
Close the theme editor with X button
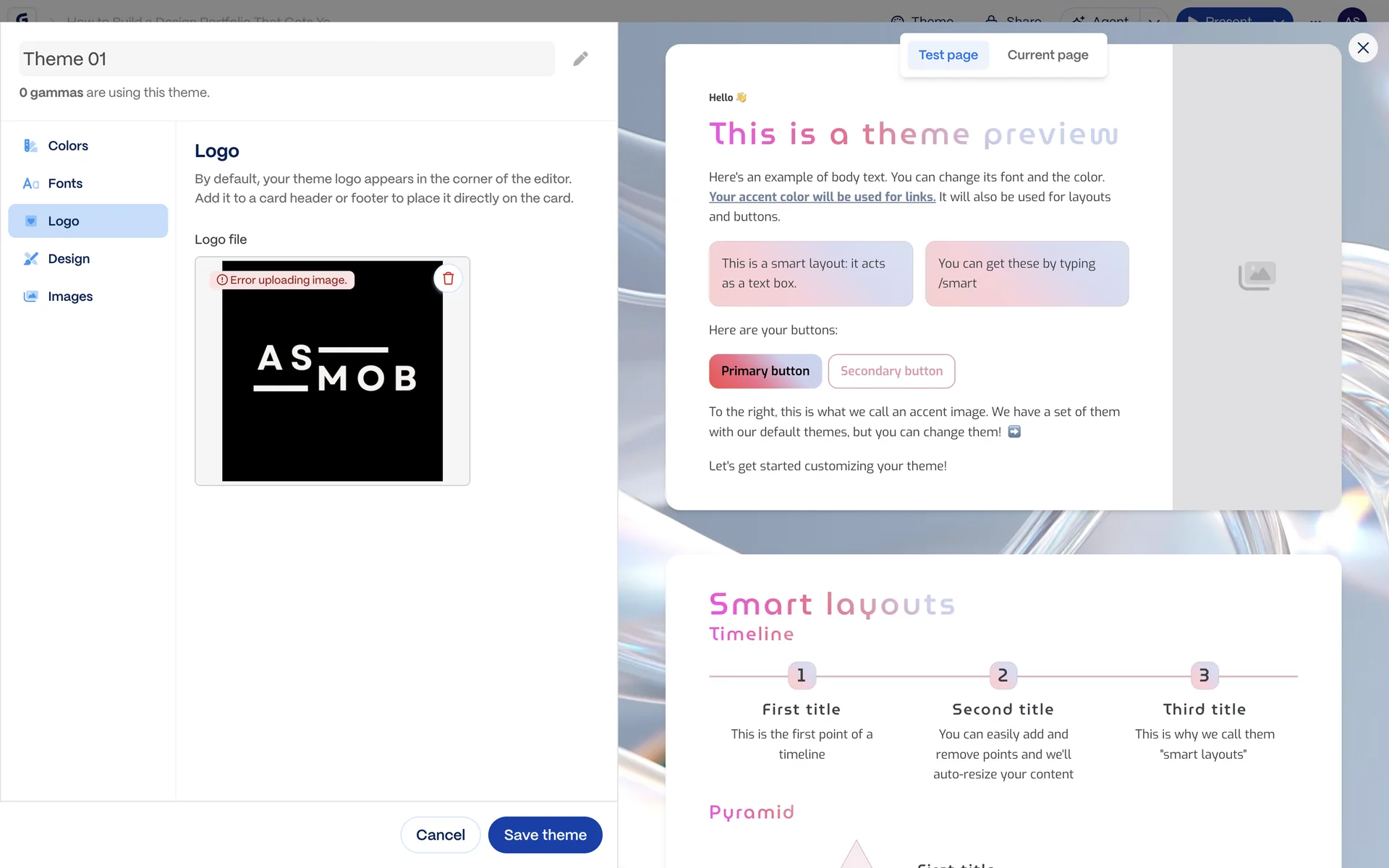[x=1363, y=48]
